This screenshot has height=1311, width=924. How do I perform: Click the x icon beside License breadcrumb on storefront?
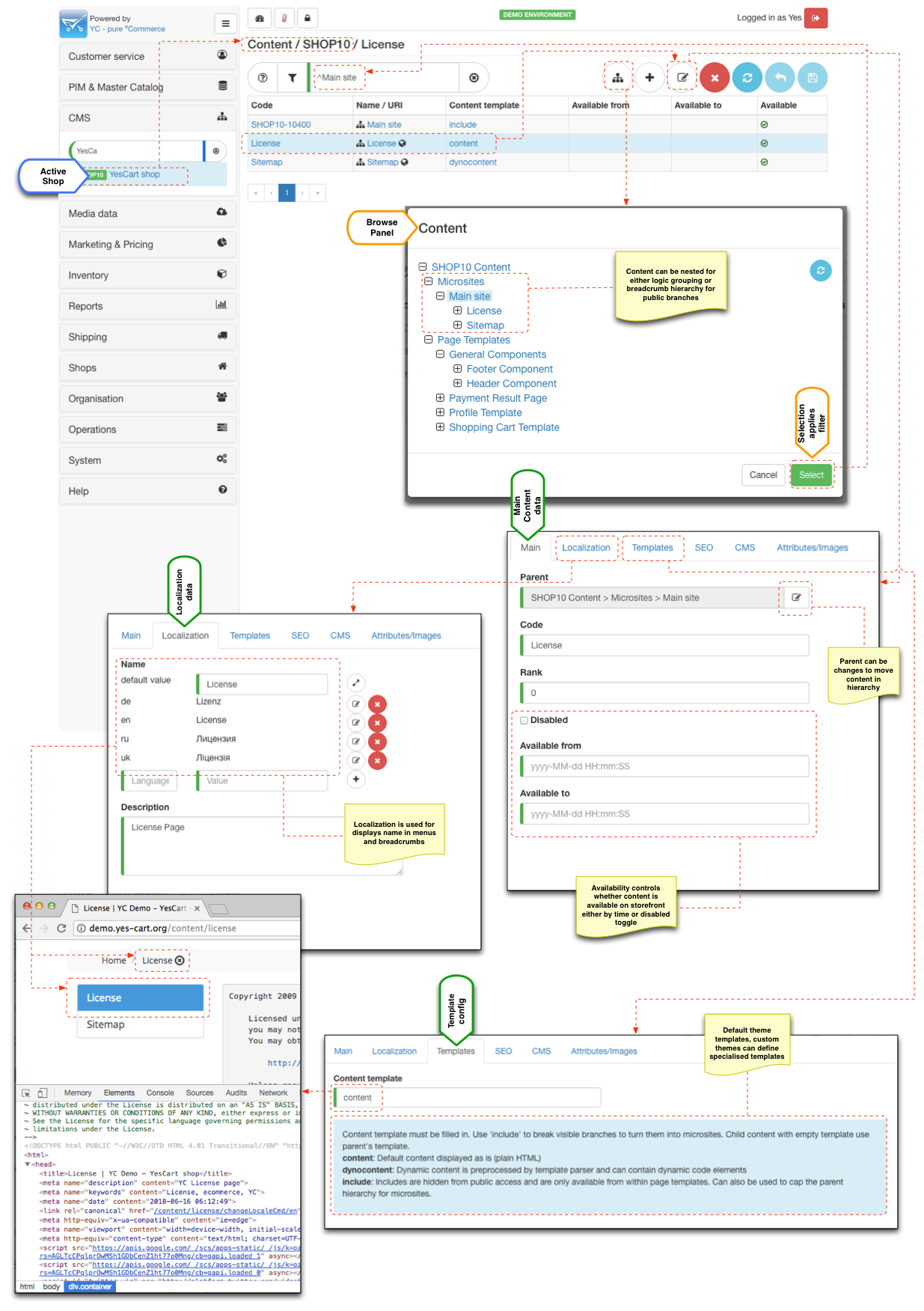pos(180,961)
